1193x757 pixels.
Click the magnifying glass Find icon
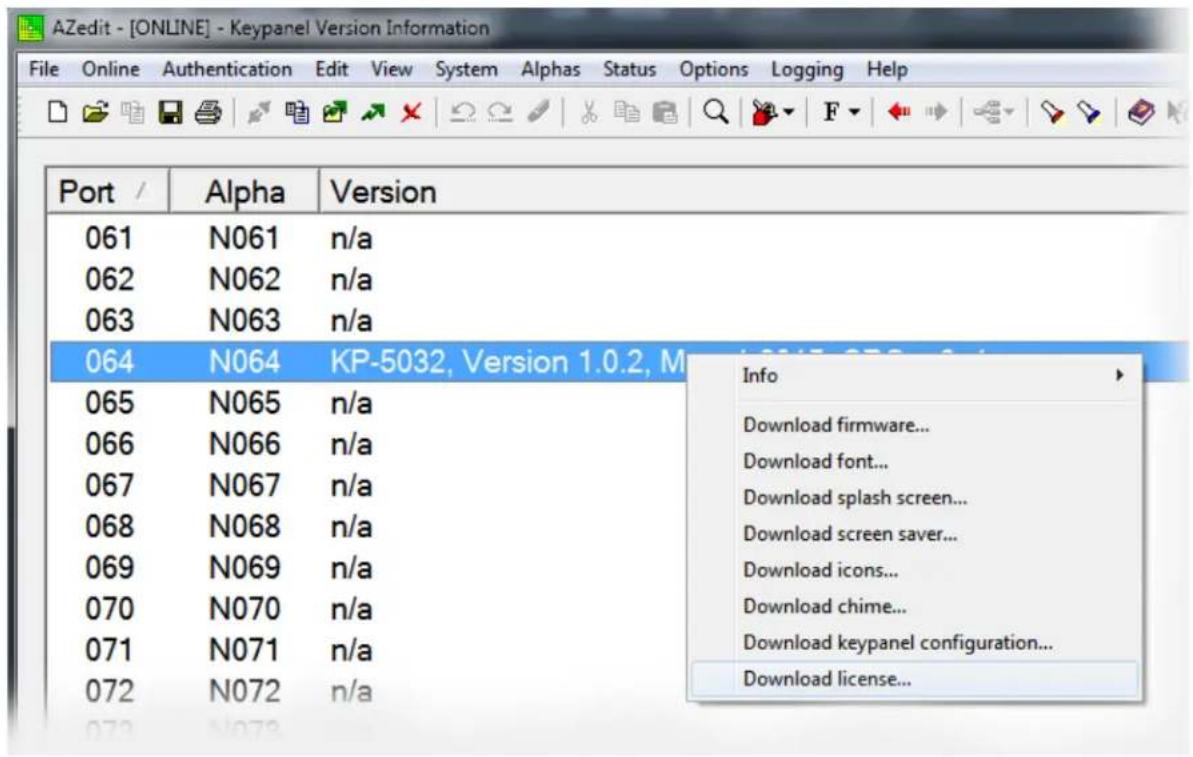715,113
